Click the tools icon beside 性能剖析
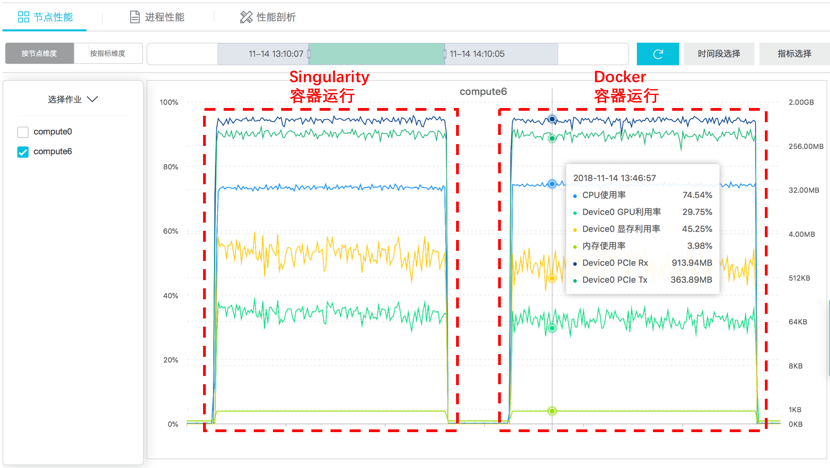The image size is (830, 468). click(x=246, y=17)
